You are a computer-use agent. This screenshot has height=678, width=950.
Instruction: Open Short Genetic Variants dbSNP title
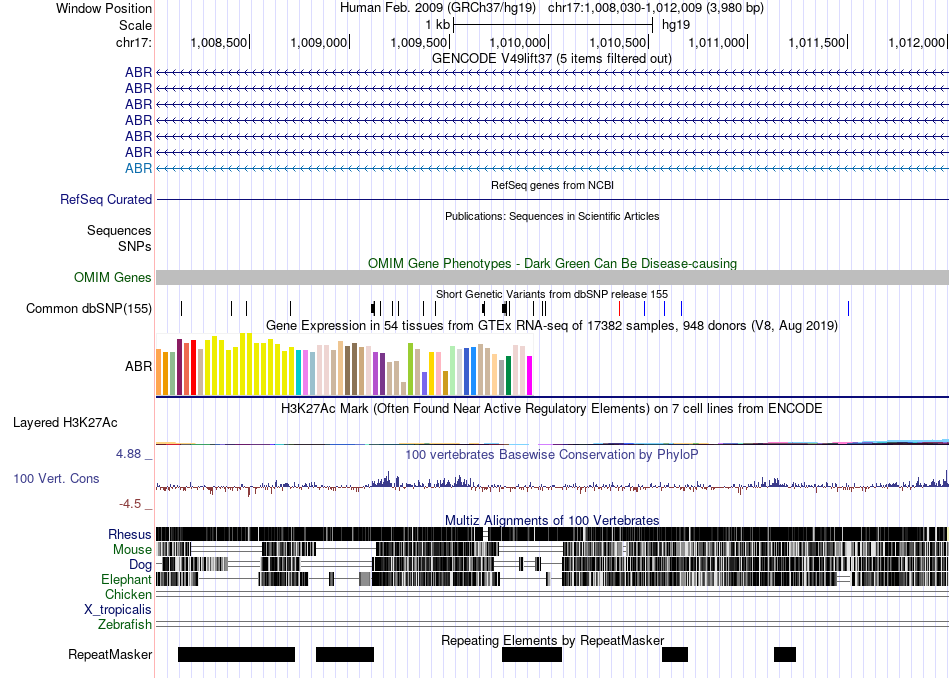[552, 294]
